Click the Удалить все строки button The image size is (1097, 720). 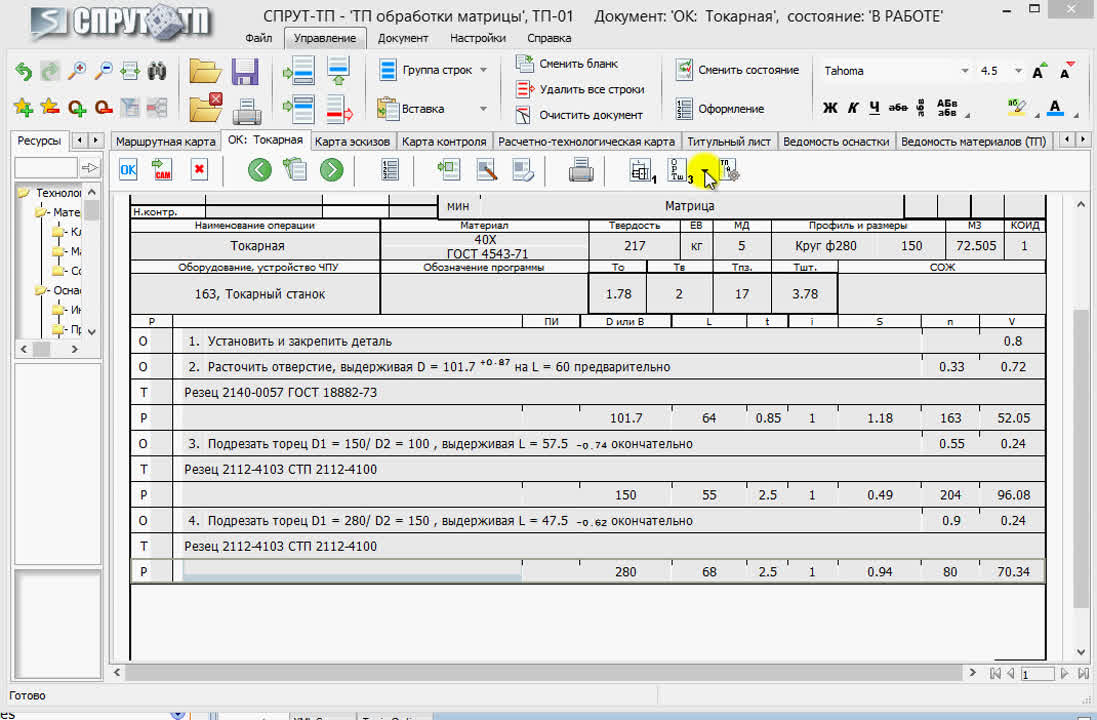tap(580, 89)
